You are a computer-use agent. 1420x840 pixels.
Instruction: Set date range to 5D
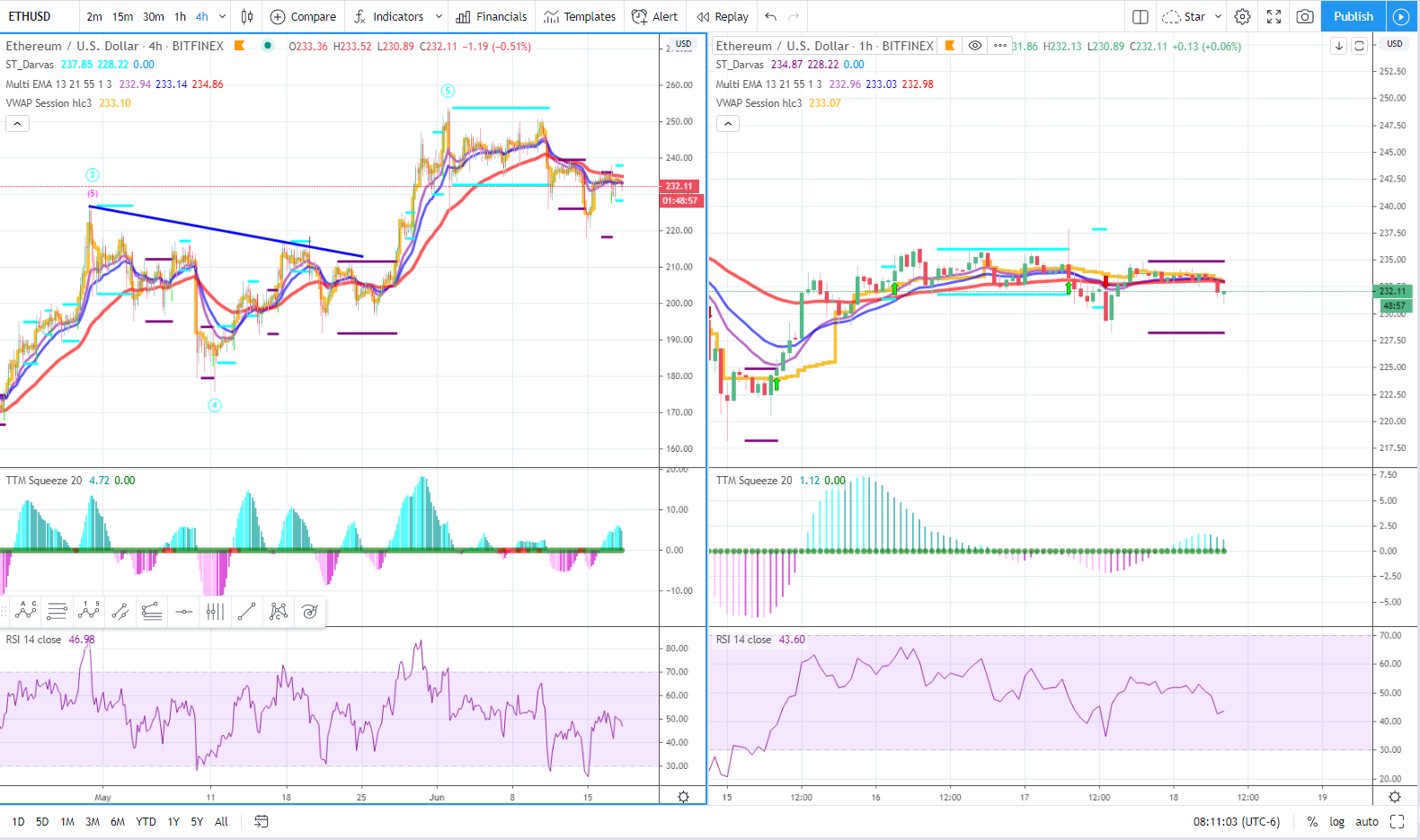42,821
